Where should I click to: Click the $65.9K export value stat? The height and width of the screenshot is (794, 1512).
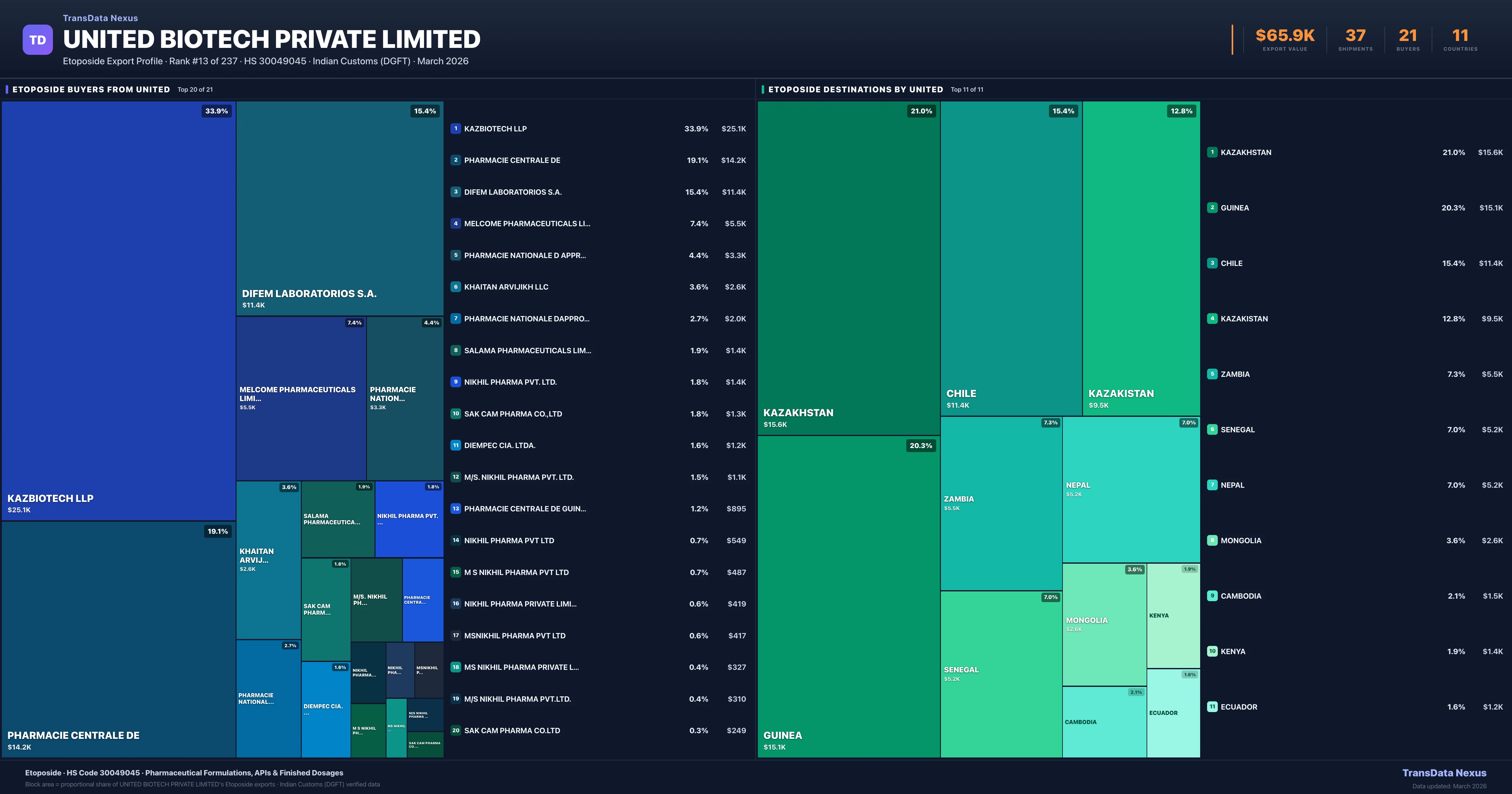pyautogui.click(x=1285, y=37)
